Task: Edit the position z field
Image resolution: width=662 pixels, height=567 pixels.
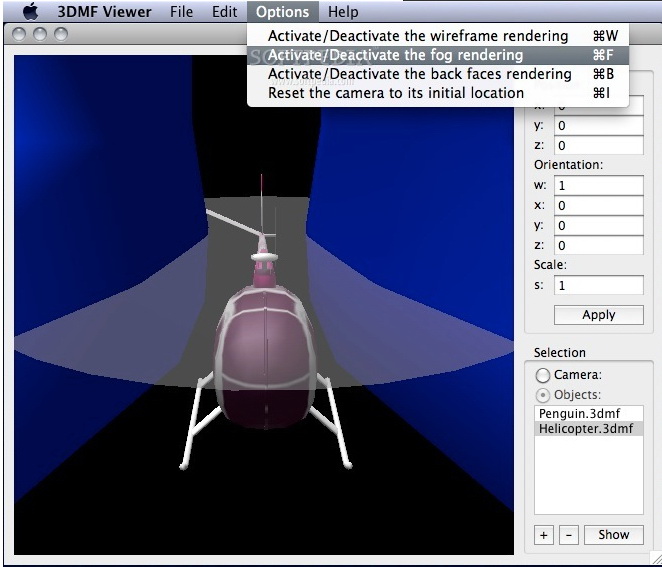Action: tap(599, 146)
